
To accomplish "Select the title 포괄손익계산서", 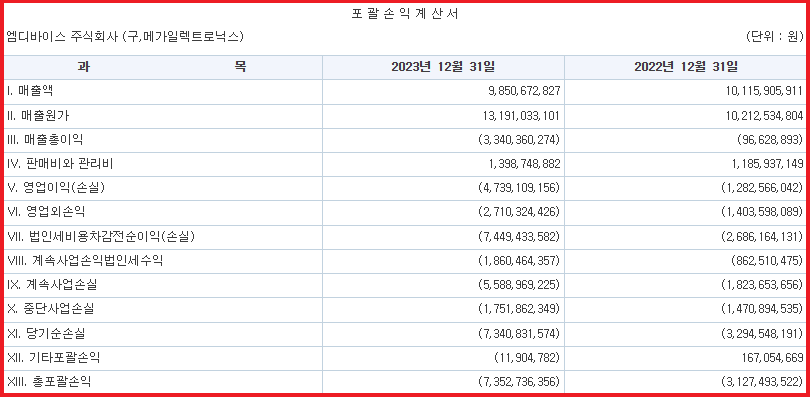I will tap(404, 14).
